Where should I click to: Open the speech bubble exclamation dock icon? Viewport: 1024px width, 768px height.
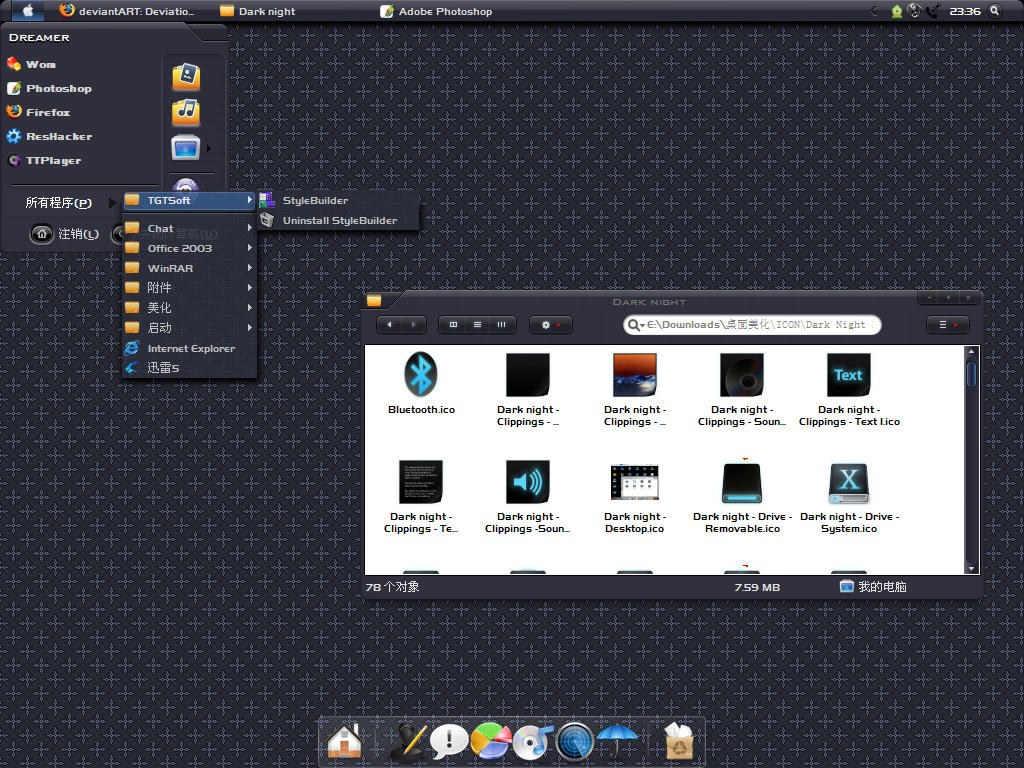coord(449,741)
